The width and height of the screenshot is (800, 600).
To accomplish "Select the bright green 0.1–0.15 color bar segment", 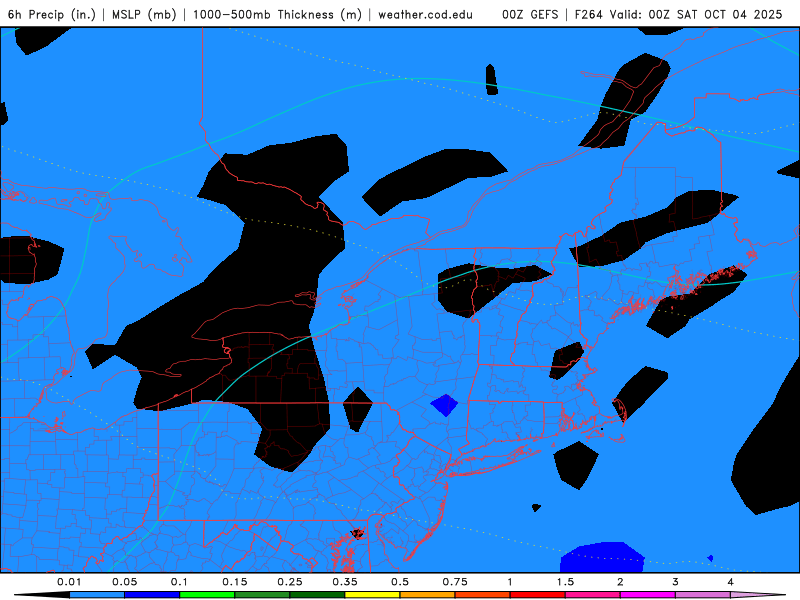I will point(207,595).
